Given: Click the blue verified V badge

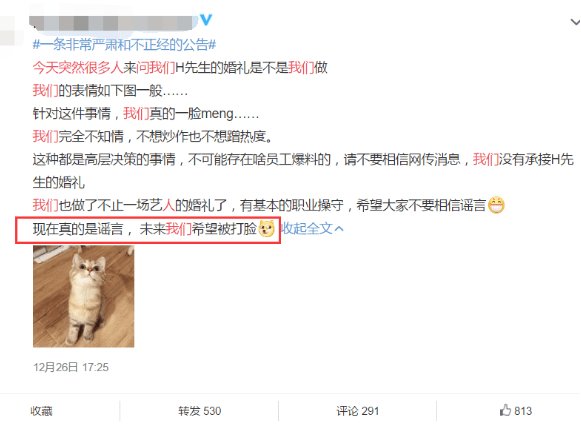Looking at the screenshot, I should point(206,19).
